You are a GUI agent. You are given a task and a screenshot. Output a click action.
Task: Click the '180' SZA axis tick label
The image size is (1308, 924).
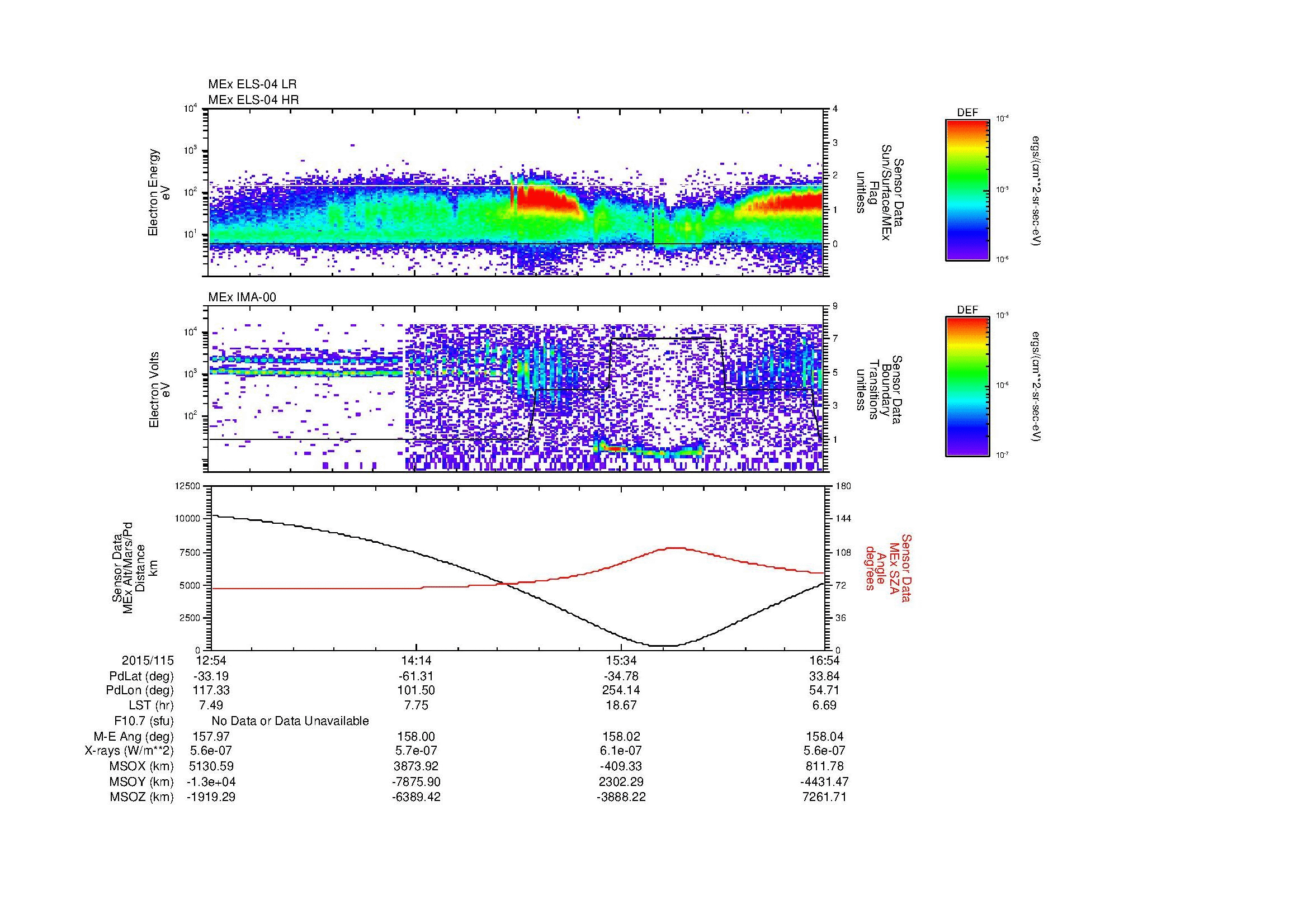click(x=844, y=486)
